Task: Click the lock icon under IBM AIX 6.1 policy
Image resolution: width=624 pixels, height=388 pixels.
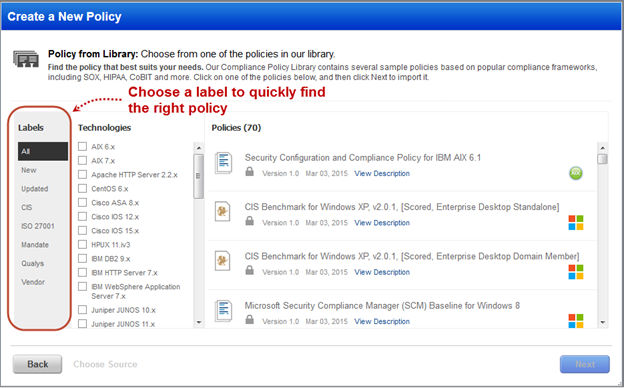Action: point(250,172)
